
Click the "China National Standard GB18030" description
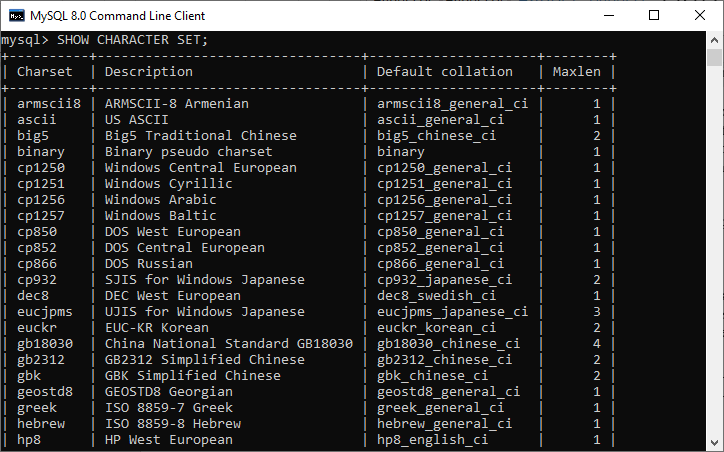(229, 344)
